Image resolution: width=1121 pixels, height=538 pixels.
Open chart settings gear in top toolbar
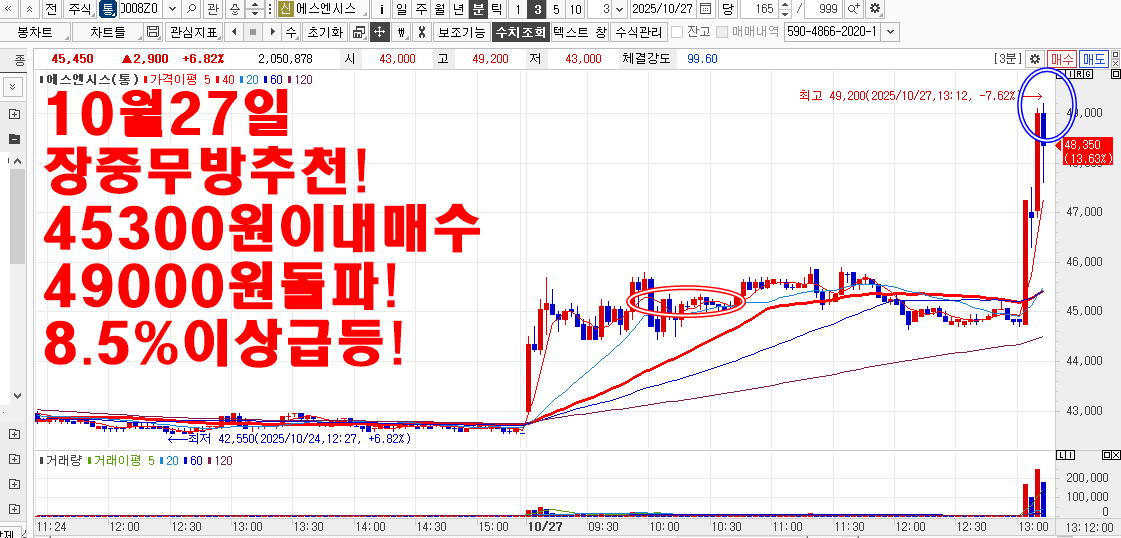point(875,9)
